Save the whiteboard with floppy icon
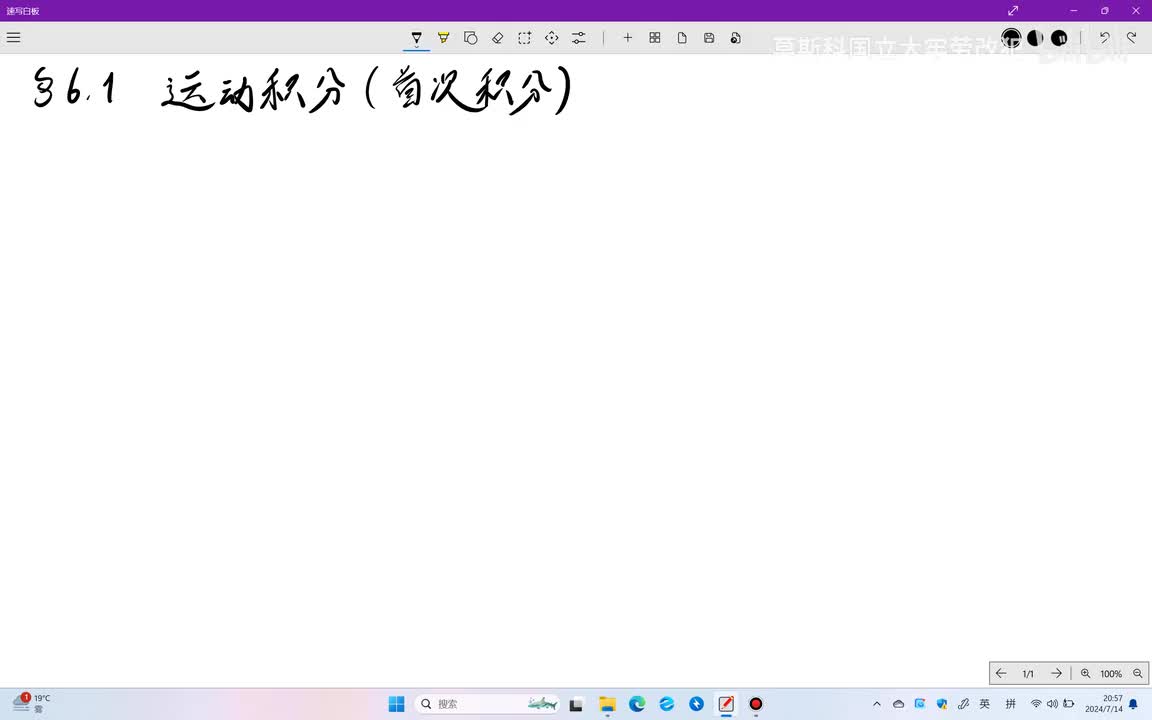The height and width of the screenshot is (720, 1152). (x=709, y=37)
